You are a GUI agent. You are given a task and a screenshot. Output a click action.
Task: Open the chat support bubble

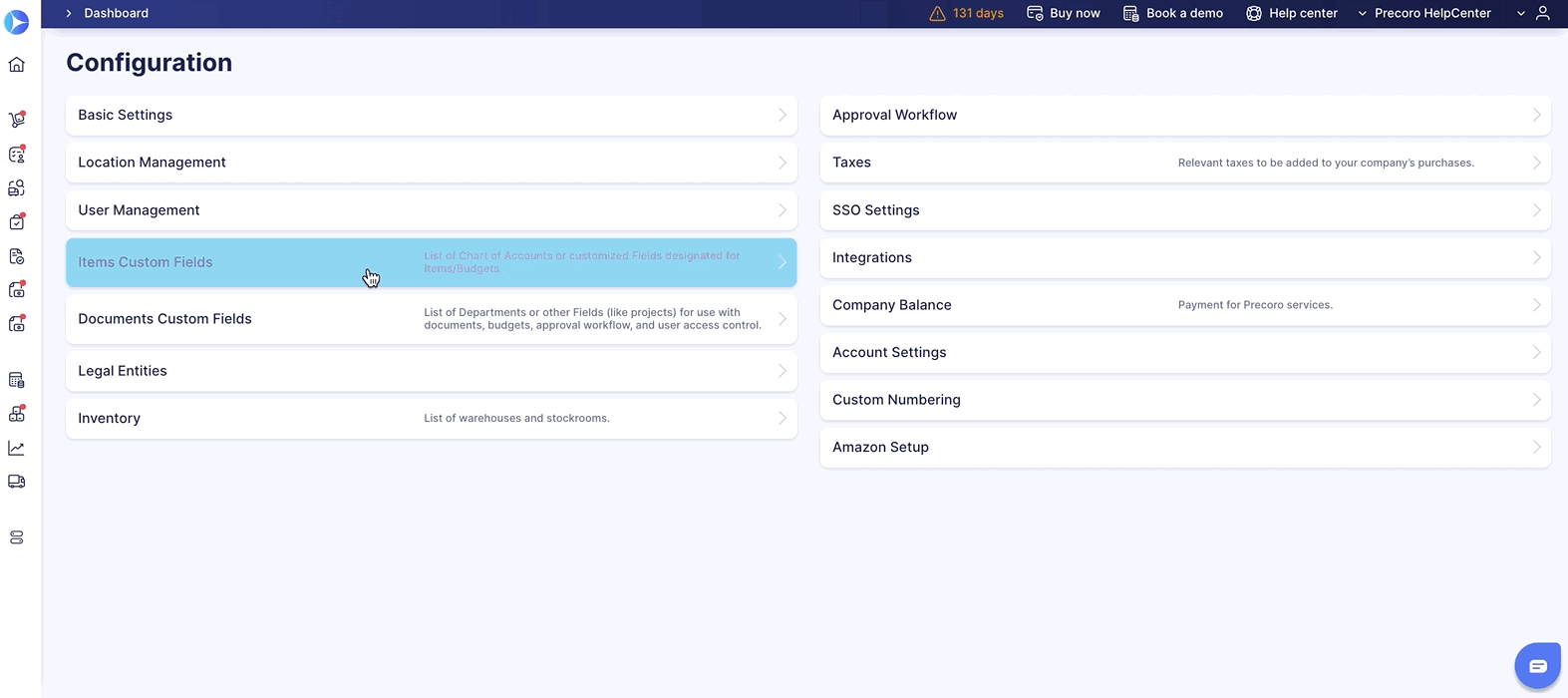point(1537,666)
